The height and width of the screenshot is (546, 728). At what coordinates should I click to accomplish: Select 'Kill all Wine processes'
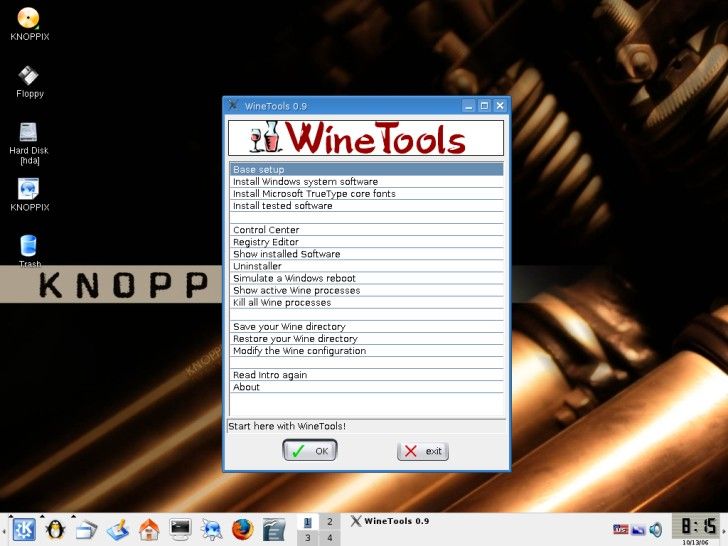(366, 302)
